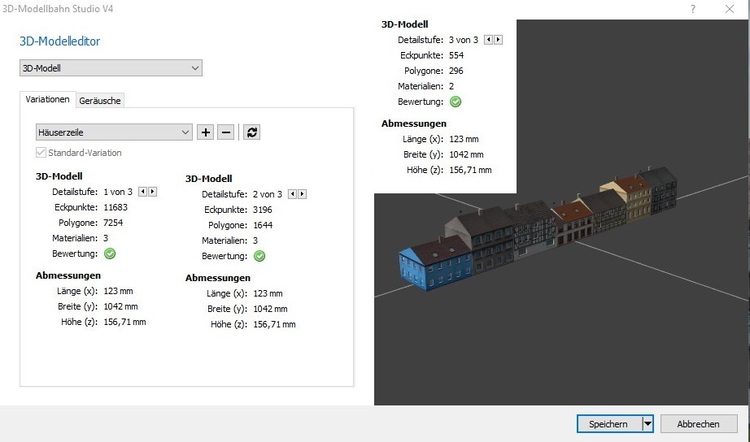This screenshot has width=750, height=442.
Task: Go to next detail level from 3 von 3
Action: click(498, 40)
